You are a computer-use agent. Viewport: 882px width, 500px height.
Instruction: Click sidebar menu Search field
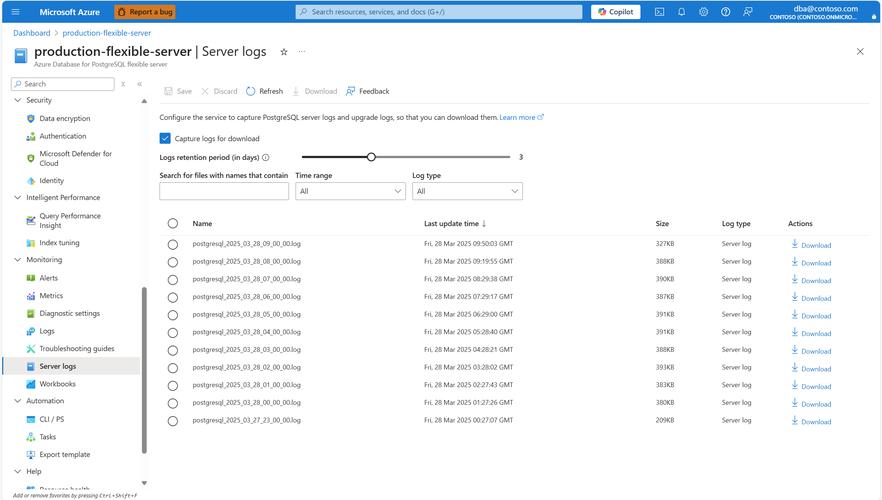pyautogui.click(x=62, y=84)
